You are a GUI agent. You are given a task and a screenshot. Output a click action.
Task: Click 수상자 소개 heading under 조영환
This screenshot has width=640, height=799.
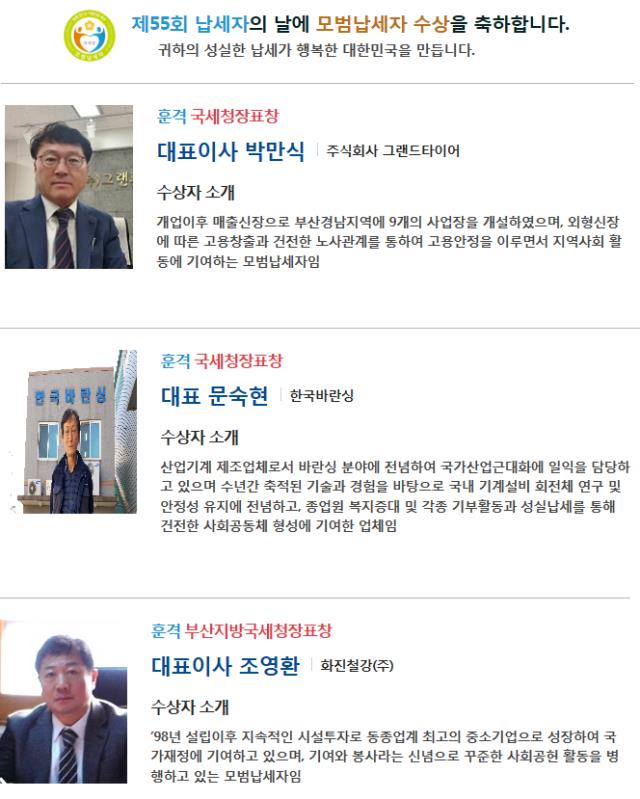(x=190, y=707)
